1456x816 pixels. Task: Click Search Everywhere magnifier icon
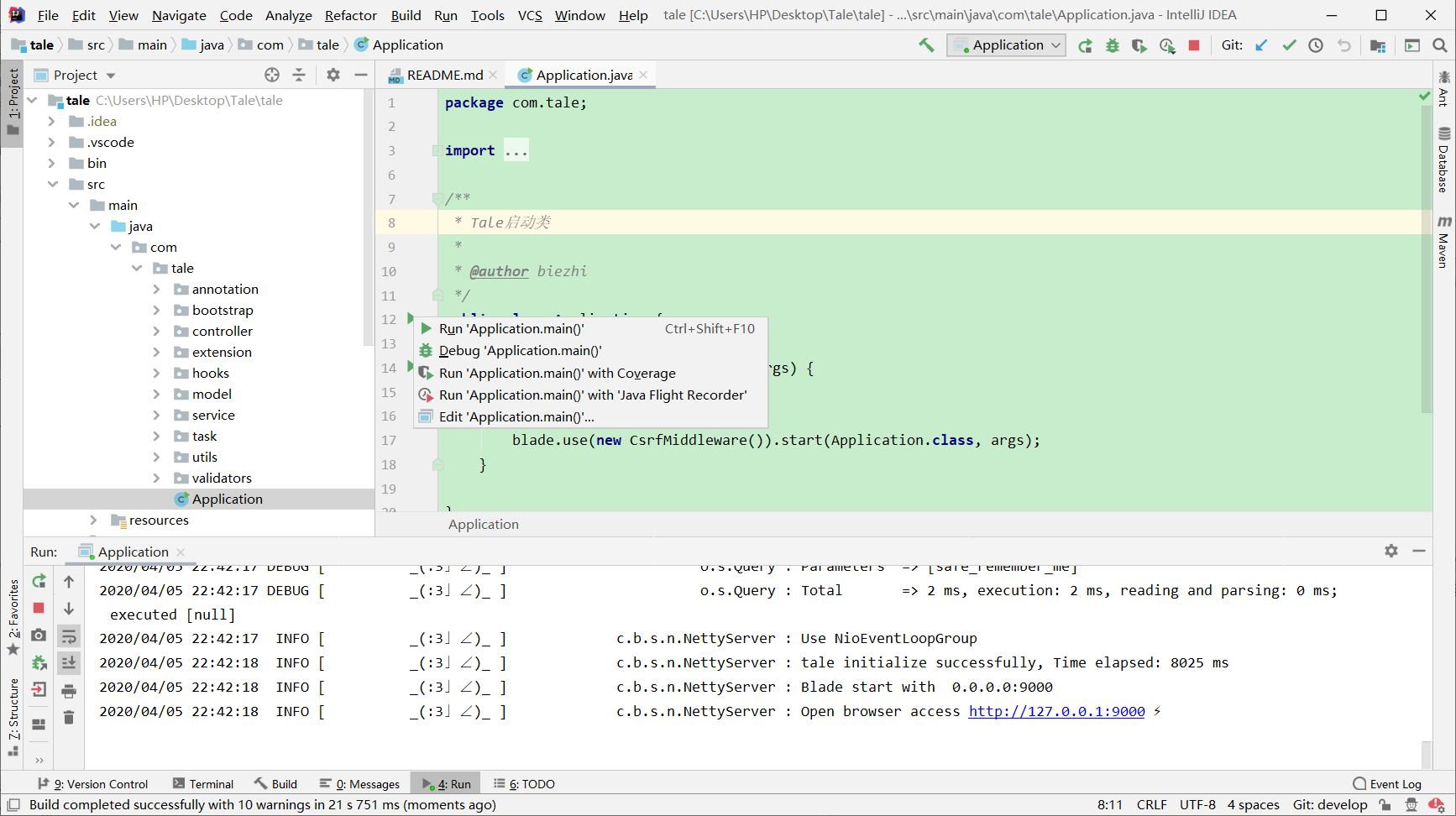(x=1439, y=45)
